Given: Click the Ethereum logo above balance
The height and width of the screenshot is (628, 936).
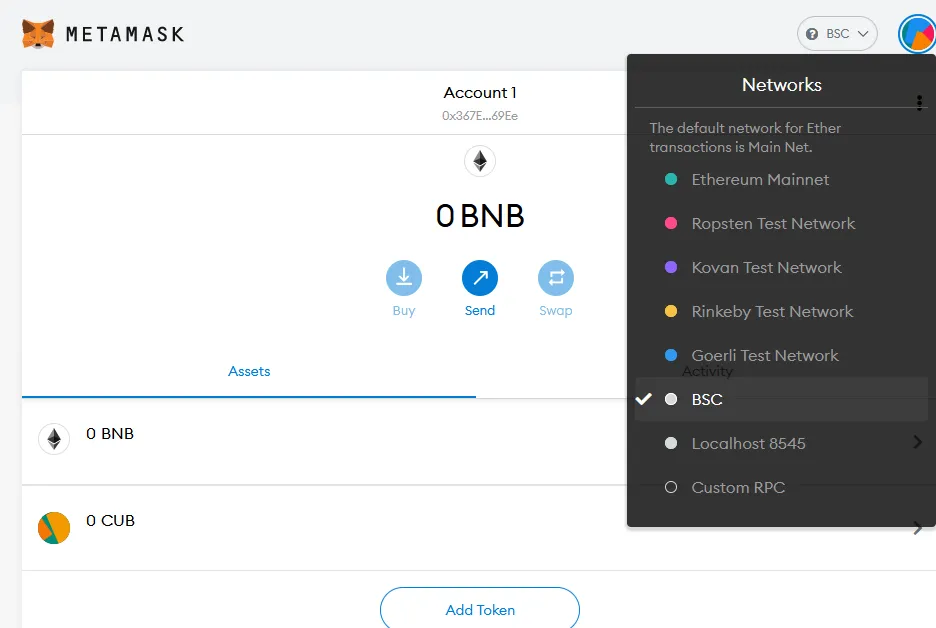Looking at the screenshot, I should point(480,161).
